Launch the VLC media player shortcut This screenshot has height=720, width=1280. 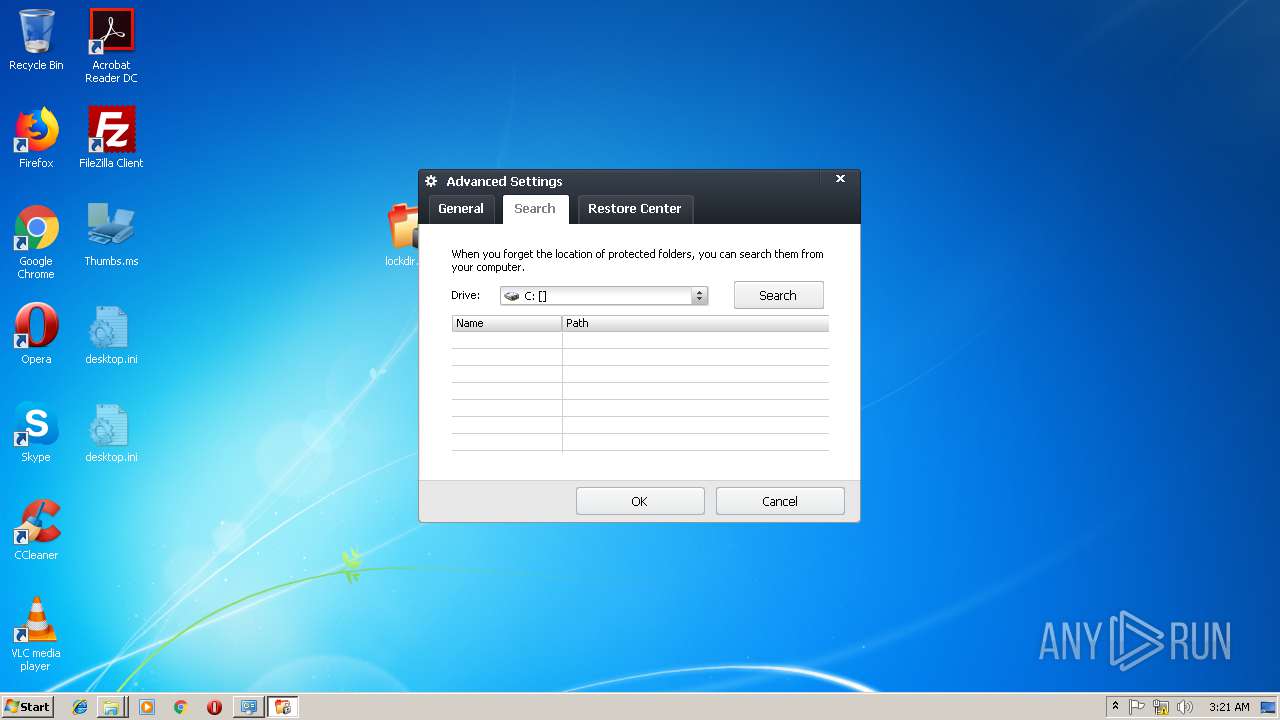click(36, 634)
